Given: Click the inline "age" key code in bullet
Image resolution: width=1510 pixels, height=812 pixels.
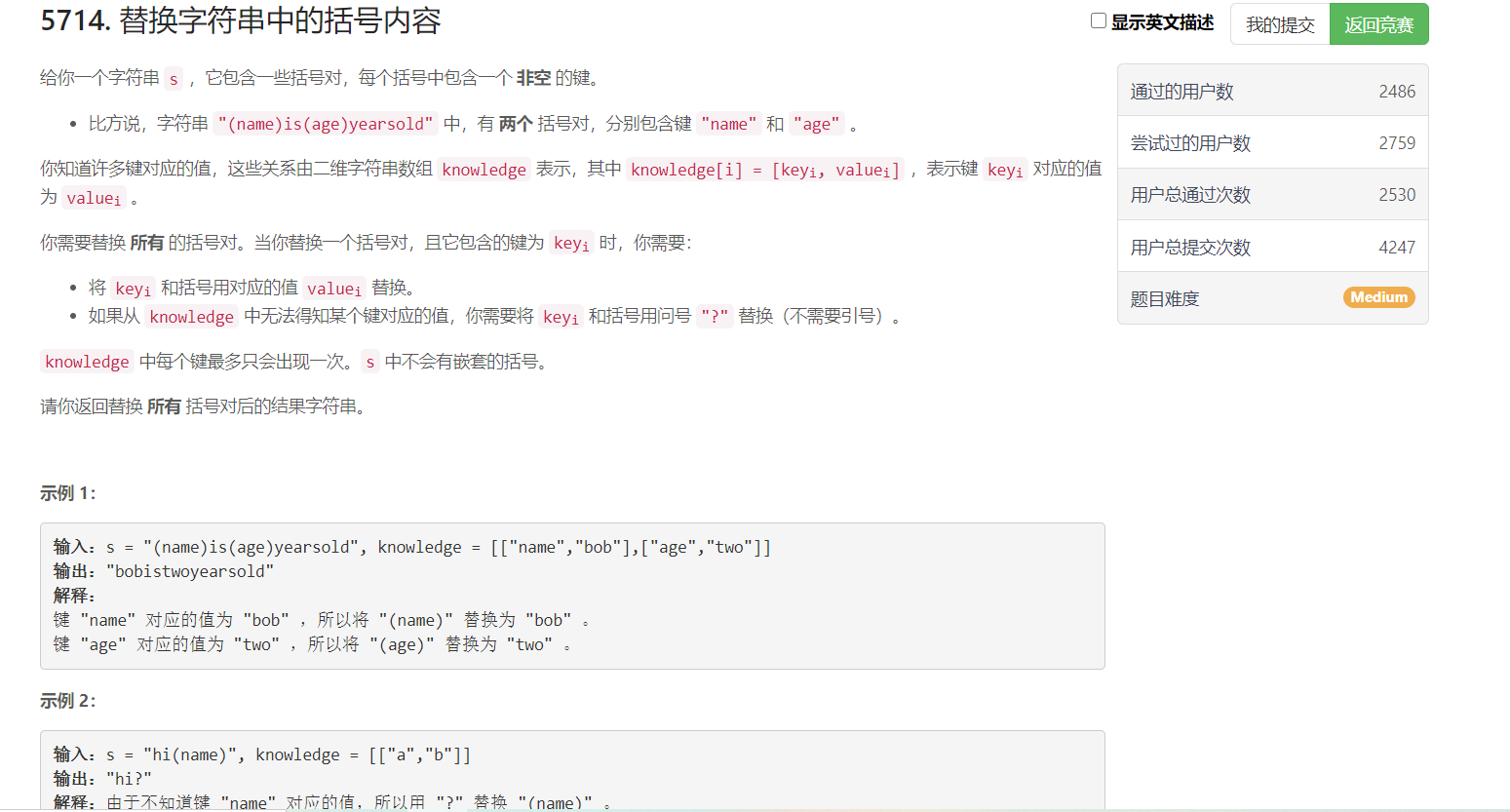Looking at the screenshot, I should [817, 124].
